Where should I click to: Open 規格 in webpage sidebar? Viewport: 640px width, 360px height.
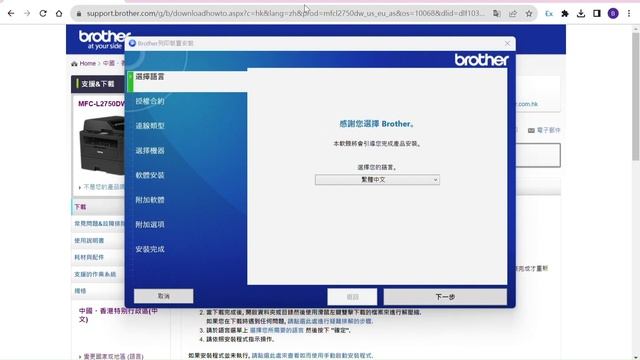coord(80,291)
